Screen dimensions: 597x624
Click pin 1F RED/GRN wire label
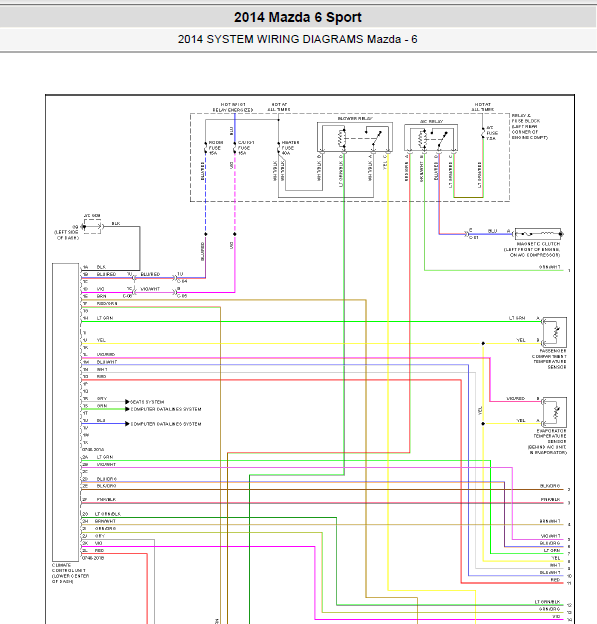107,303
